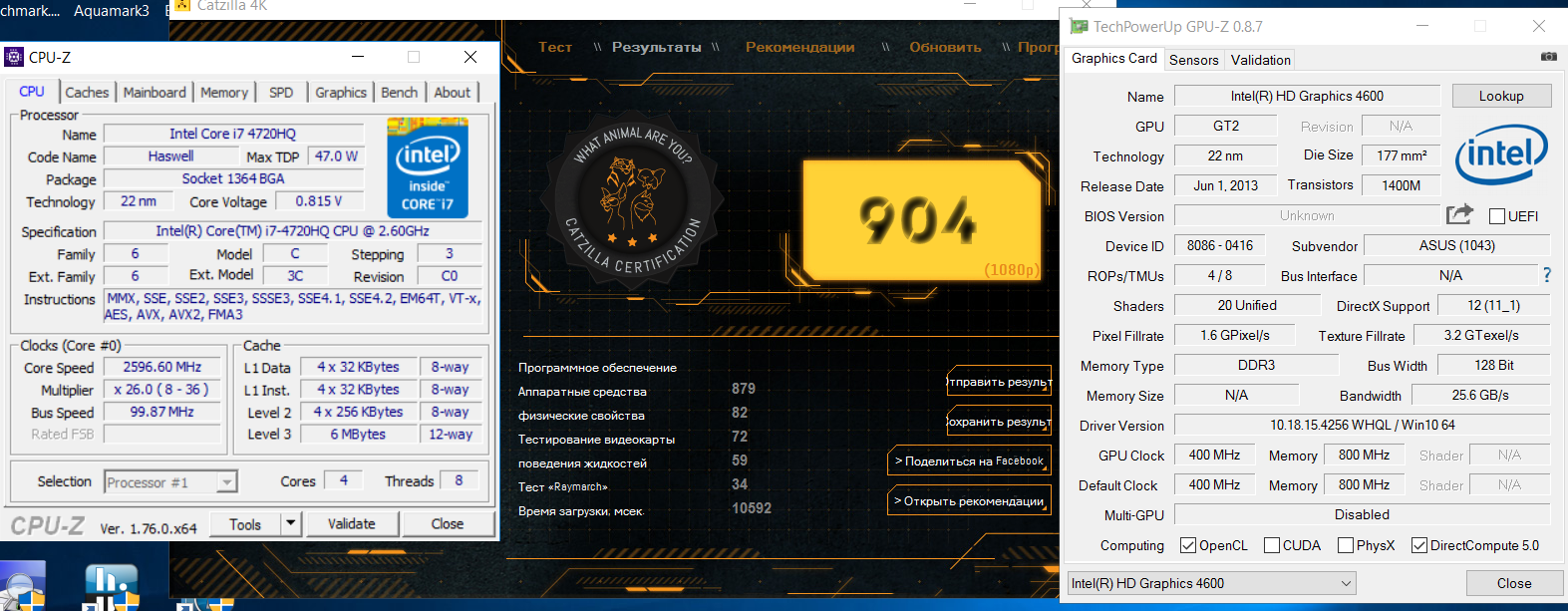Click the Subvendor value ASUS (1043)
The width and height of the screenshot is (1568, 611).
[x=1456, y=245]
